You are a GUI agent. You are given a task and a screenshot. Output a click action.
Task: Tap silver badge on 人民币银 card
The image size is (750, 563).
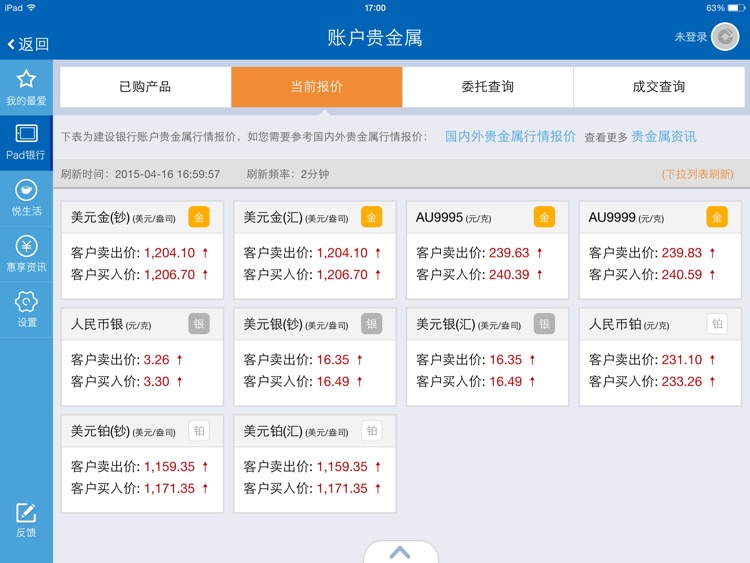point(199,324)
